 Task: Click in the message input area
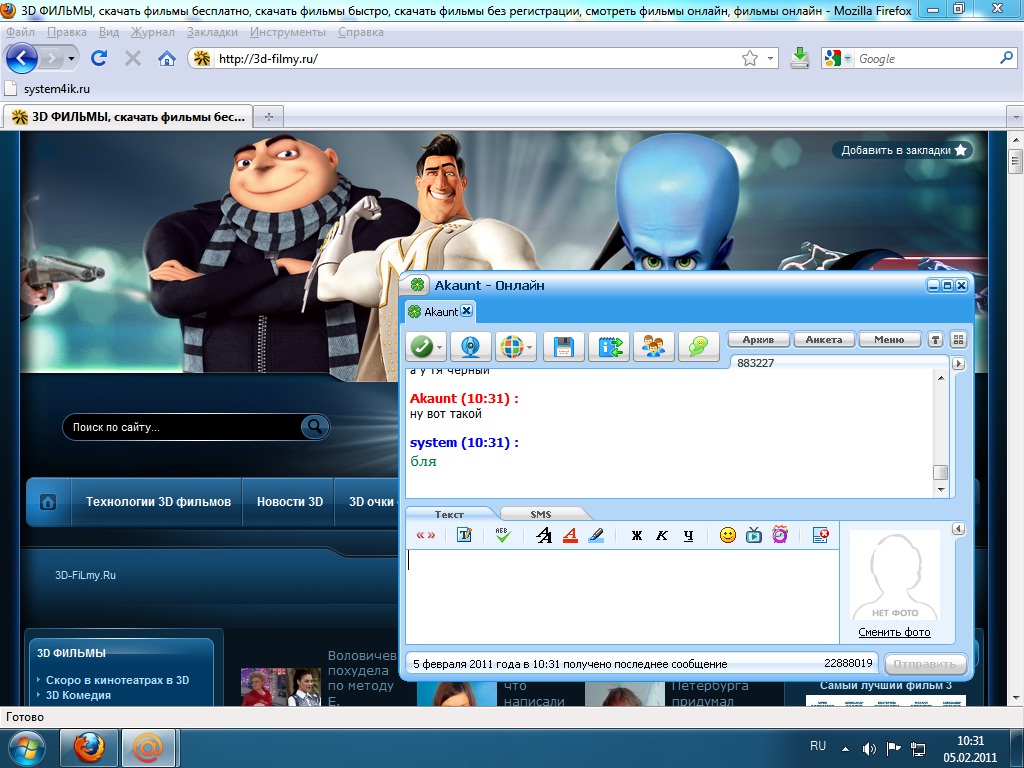tap(622, 596)
